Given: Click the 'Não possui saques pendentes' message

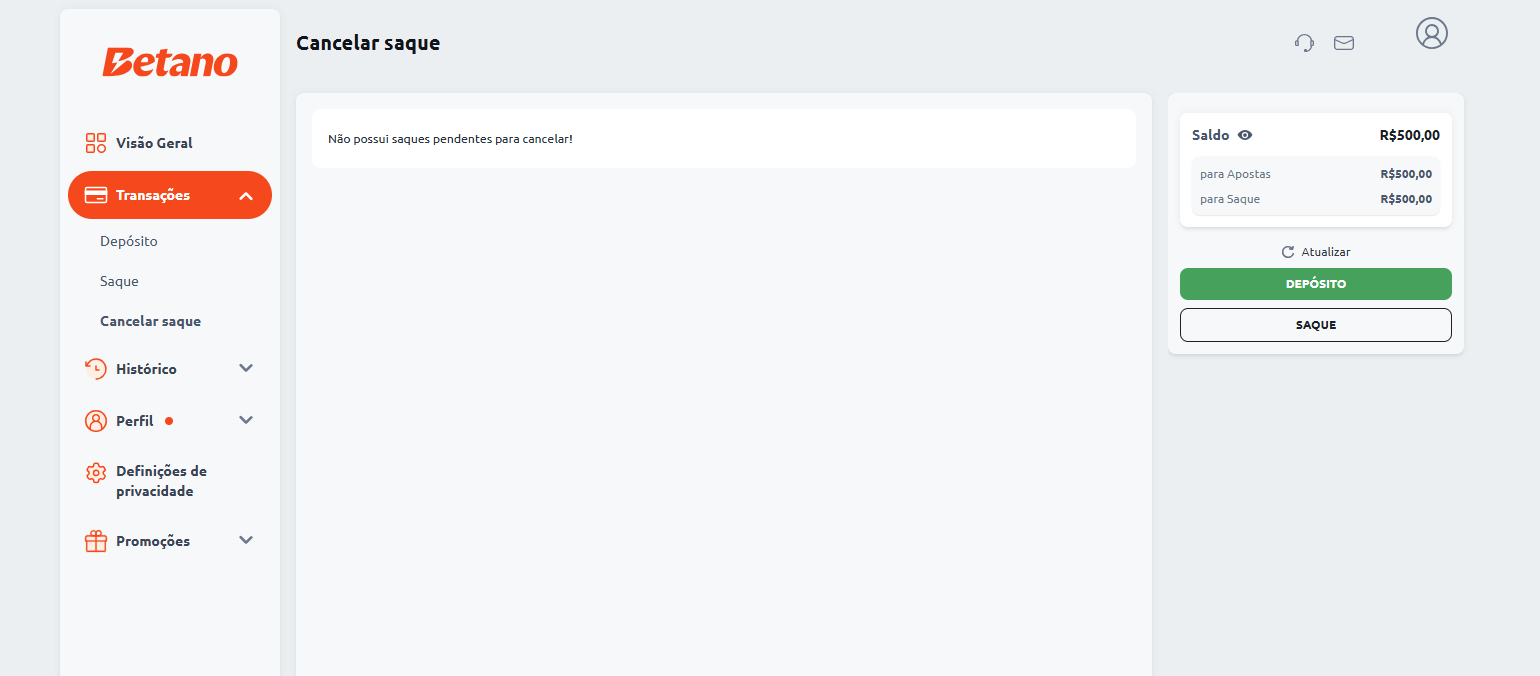Looking at the screenshot, I should (450, 139).
